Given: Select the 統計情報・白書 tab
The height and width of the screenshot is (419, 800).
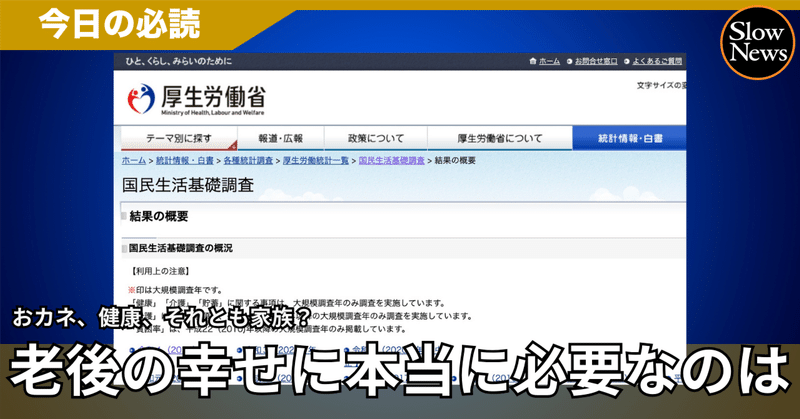Looking at the screenshot, I should click(630, 138).
